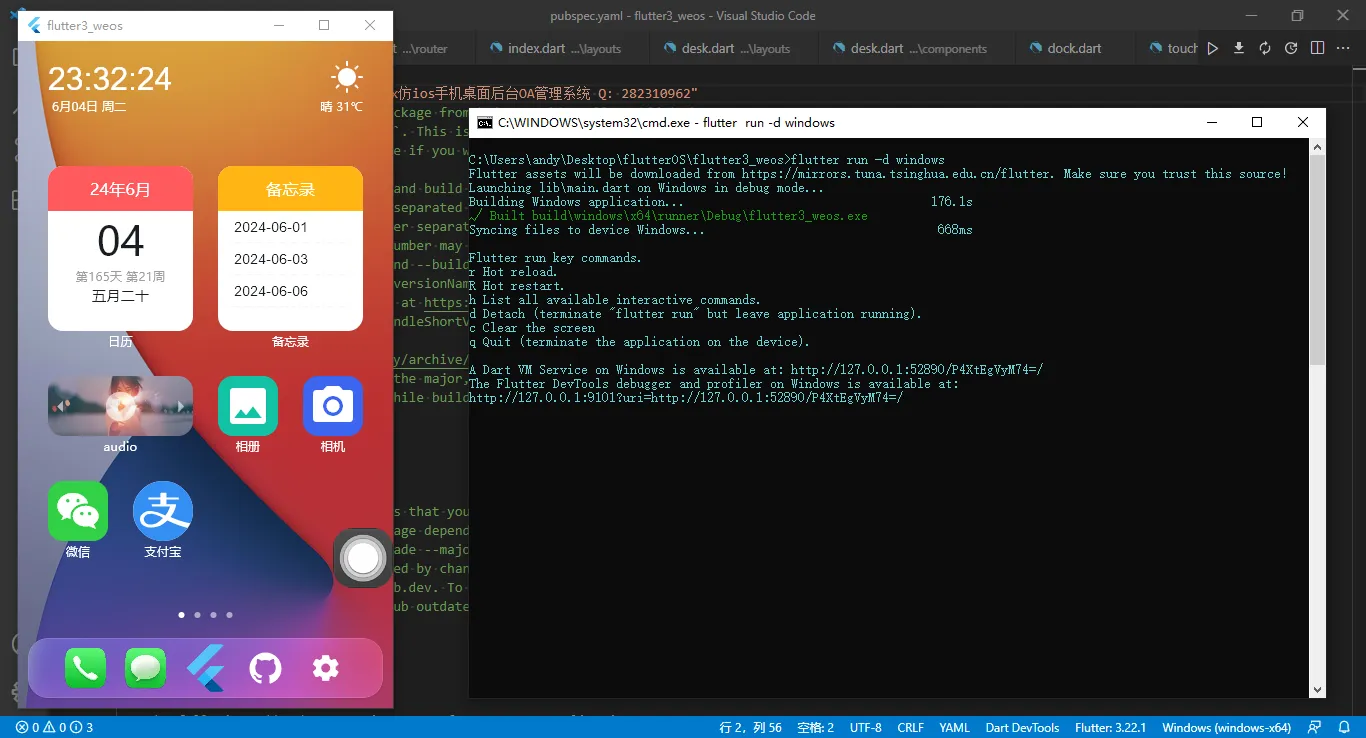Go to the fourth desktop page dot

click(229, 615)
